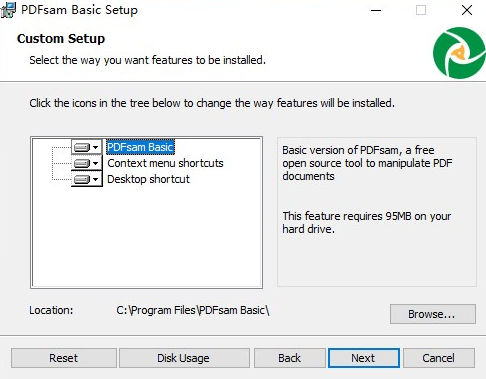Click the installer icon in the title bar

pyautogui.click(x=8, y=10)
